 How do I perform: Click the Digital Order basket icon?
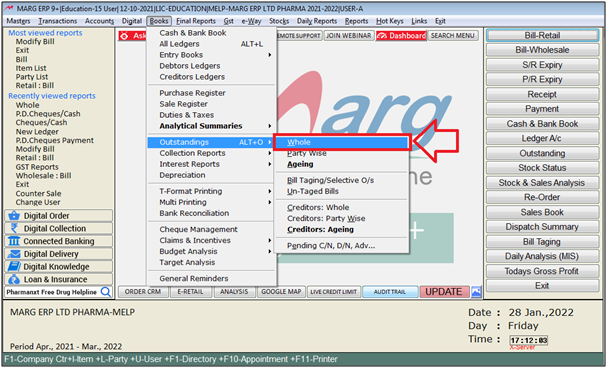pos(14,216)
